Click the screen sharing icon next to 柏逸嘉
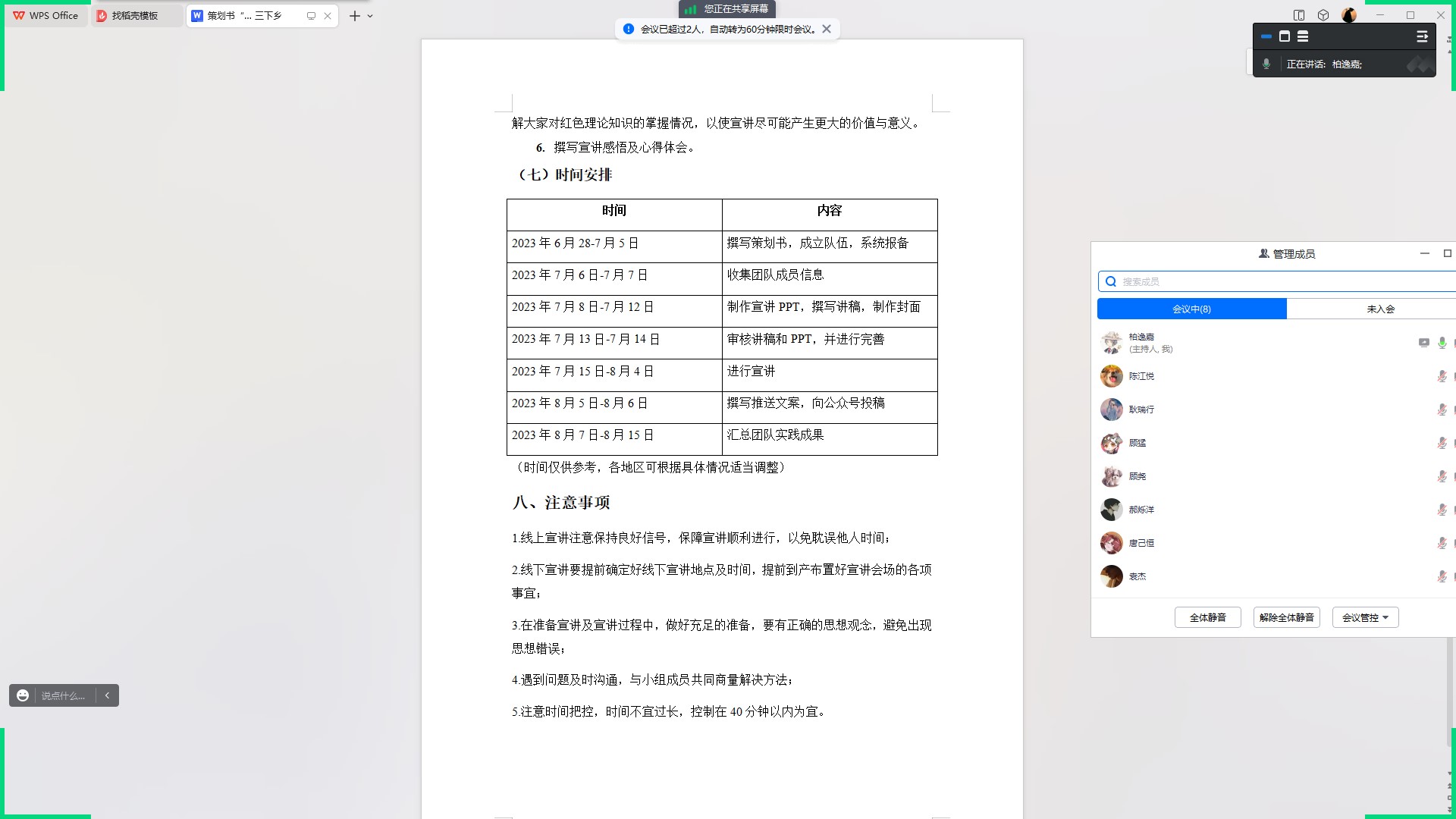 coord(1423,343)
